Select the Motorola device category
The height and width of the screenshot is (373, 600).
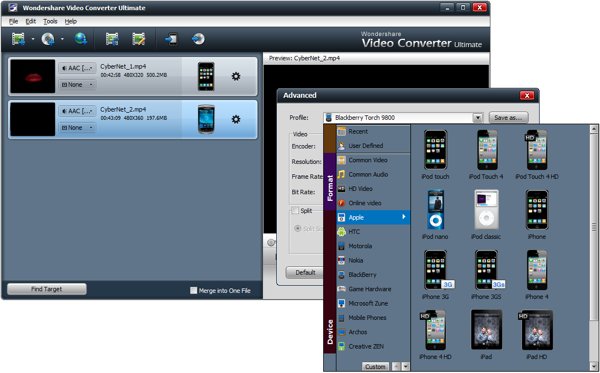(373, 246)
